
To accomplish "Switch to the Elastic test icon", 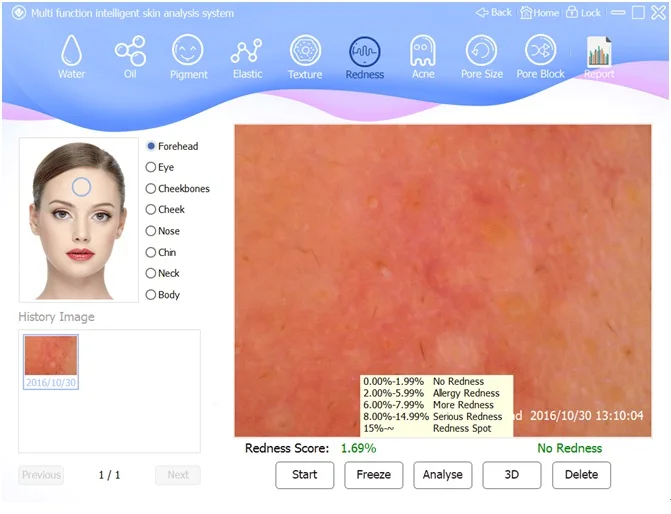I will pyautogui.click(x=246, y=51).
